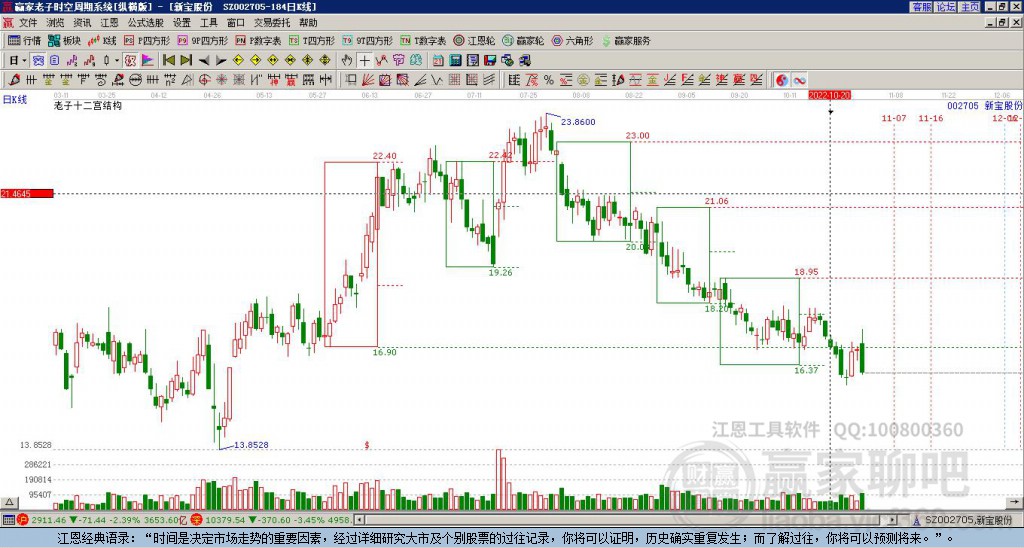This screenshot has width=1024, height=548.
Task: Jump to last bar with the skip-to-end arrow
Action: click(186, 60)
